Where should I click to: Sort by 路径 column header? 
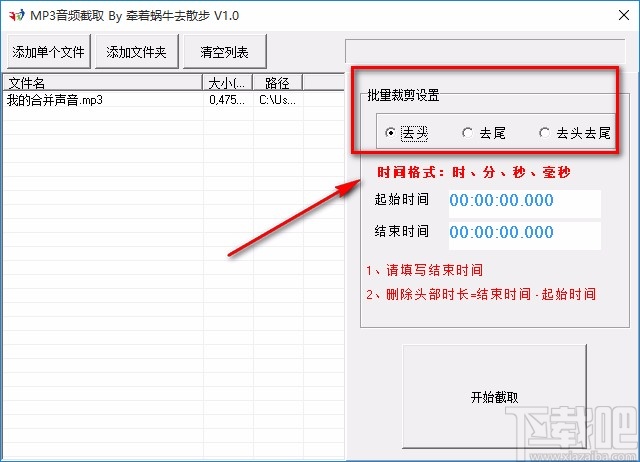point(278,83)
